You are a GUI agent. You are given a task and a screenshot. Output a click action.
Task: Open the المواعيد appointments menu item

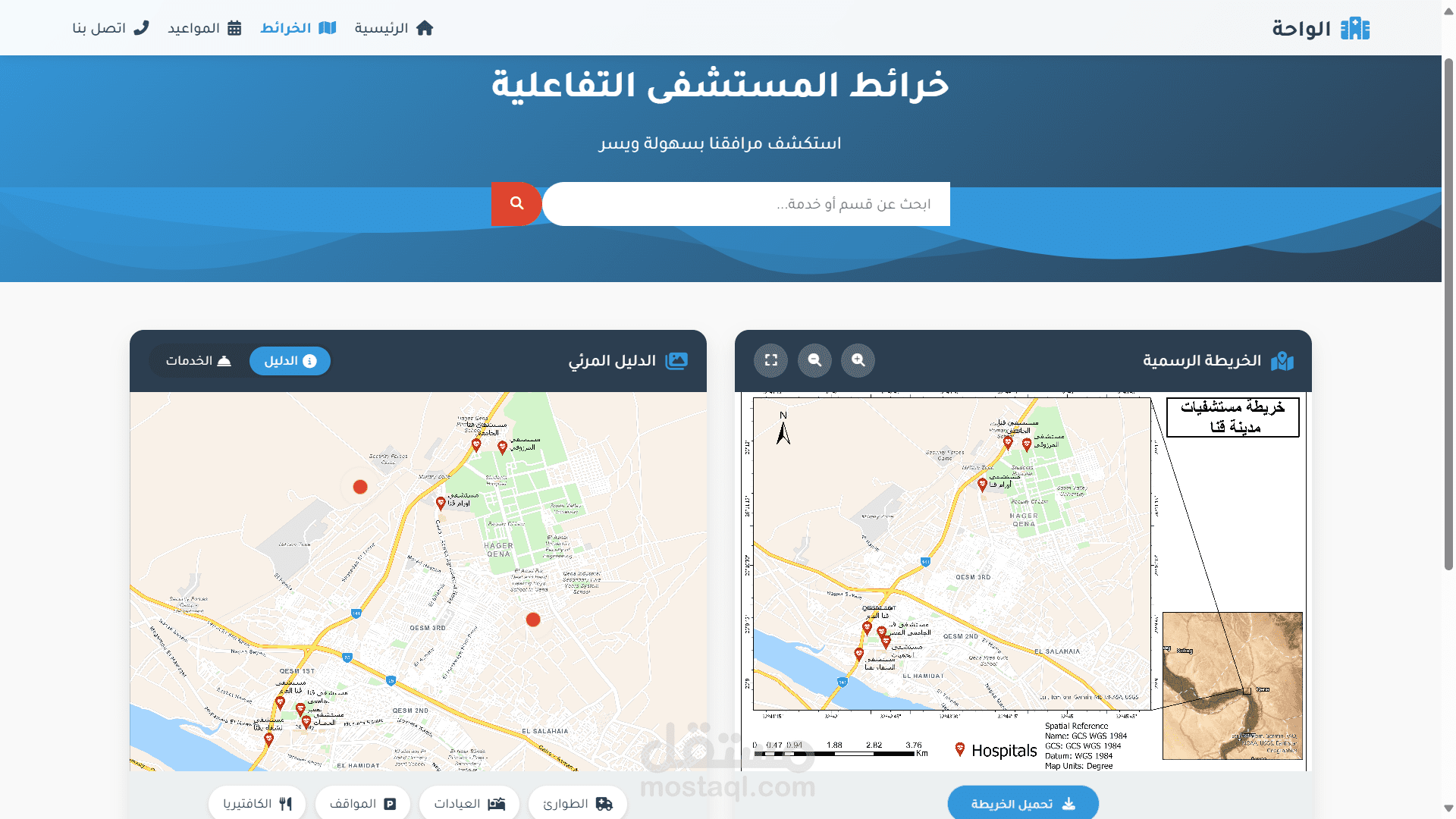[204, 28]
